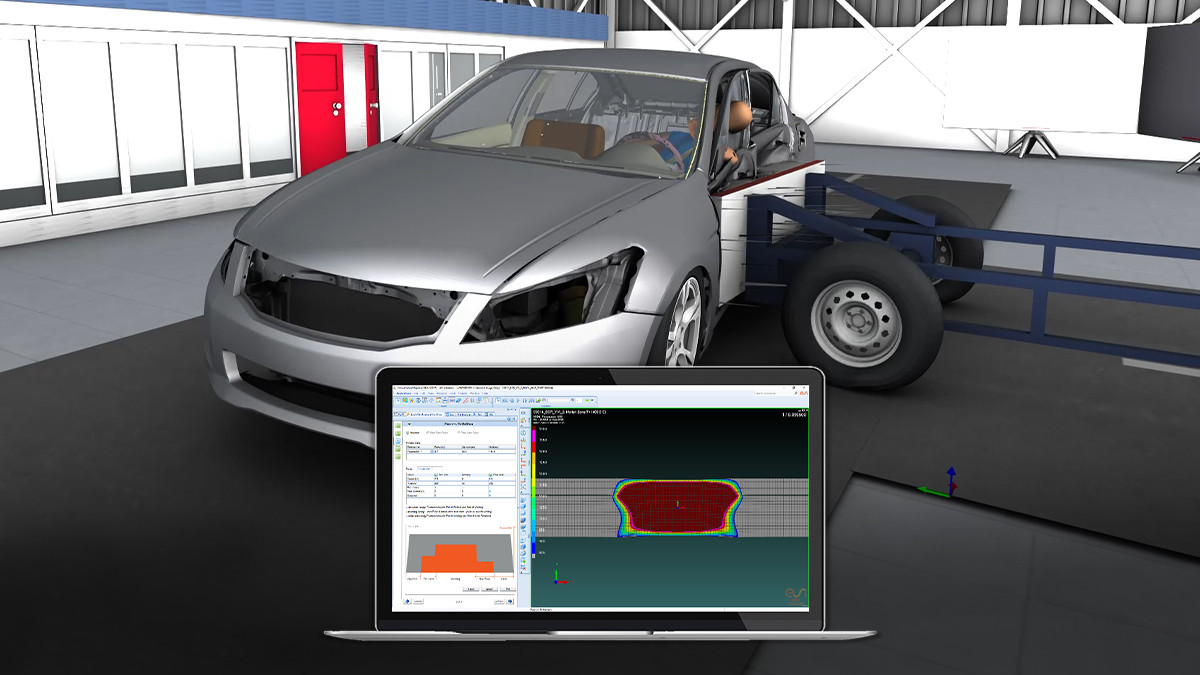Toggle the first checkbox in the welding panel
Viewport: 1200px width, 675px height.
coord(408,431)
